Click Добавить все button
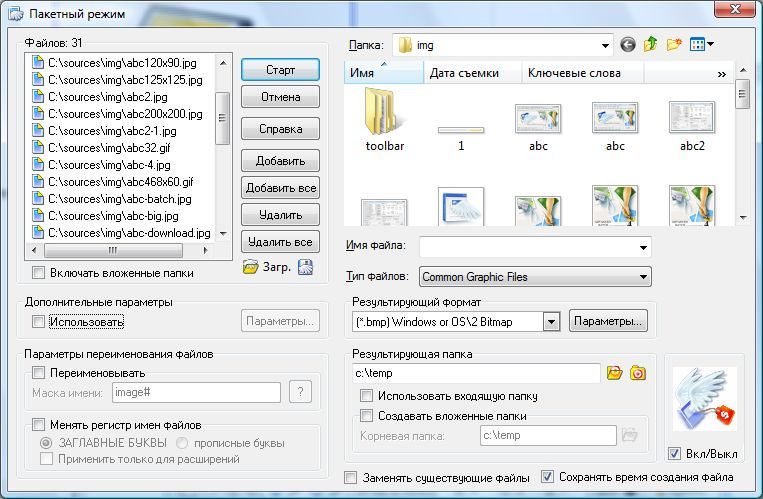Screen dimensions: 763x499 click(280, 188)
